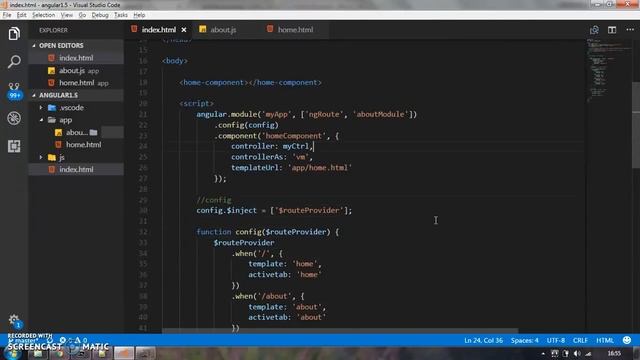The height and width of the screenshot is (360, 640).
Task: Open index.html at the project root
Action: 76,169
